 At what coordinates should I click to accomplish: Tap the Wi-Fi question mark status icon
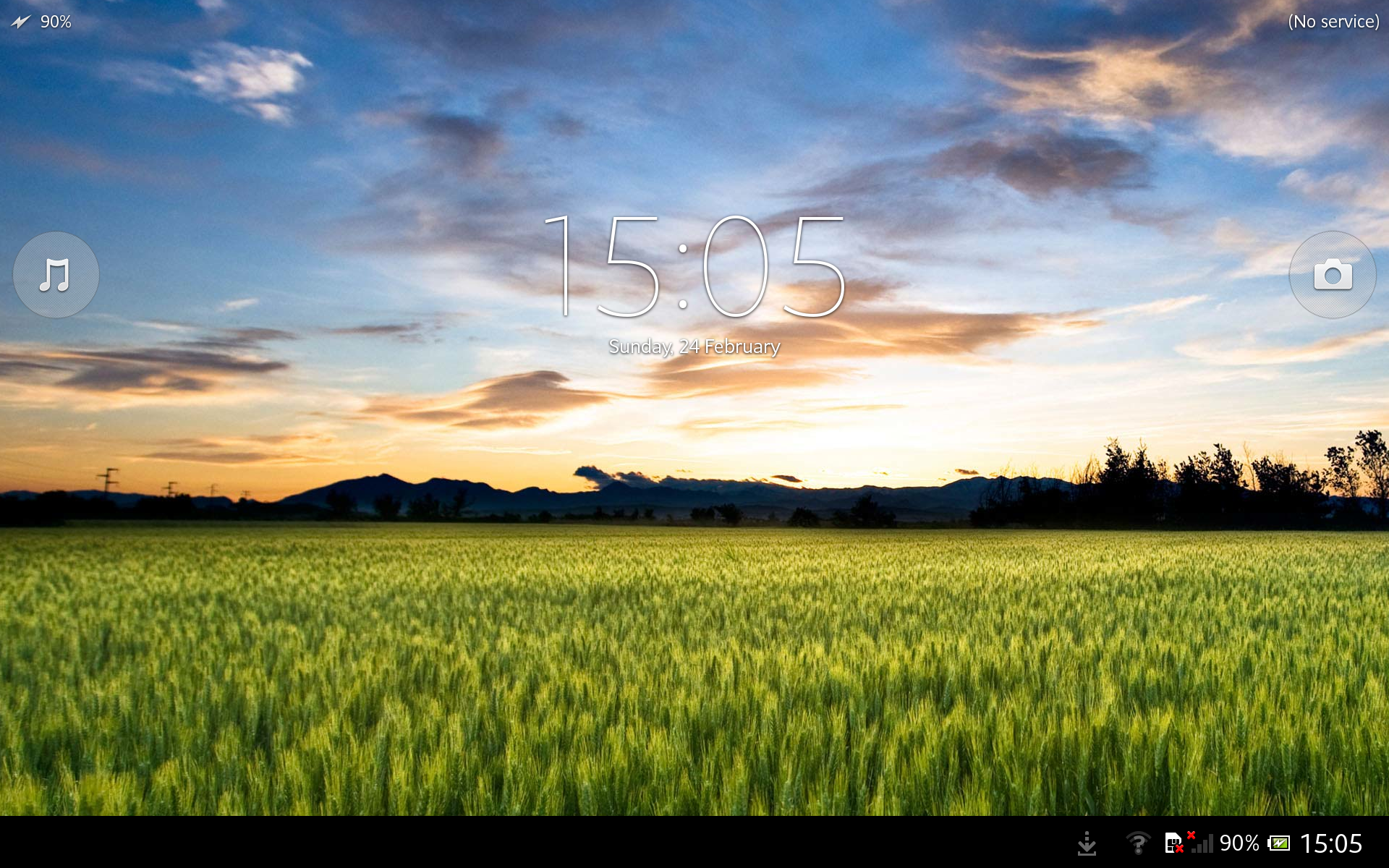pos(1137,843)
